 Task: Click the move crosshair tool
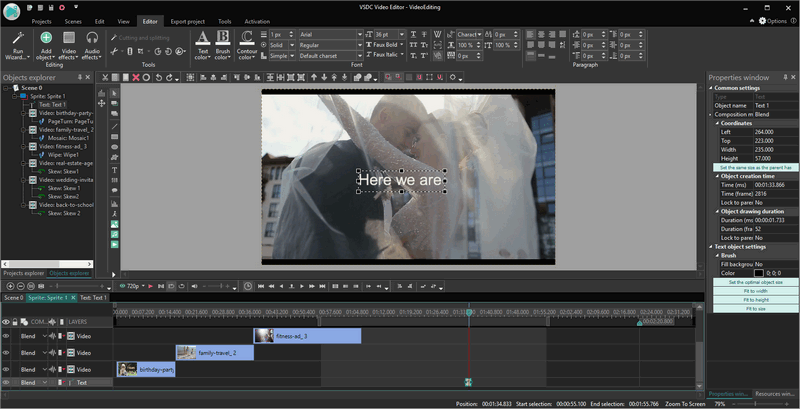(102, 103)
